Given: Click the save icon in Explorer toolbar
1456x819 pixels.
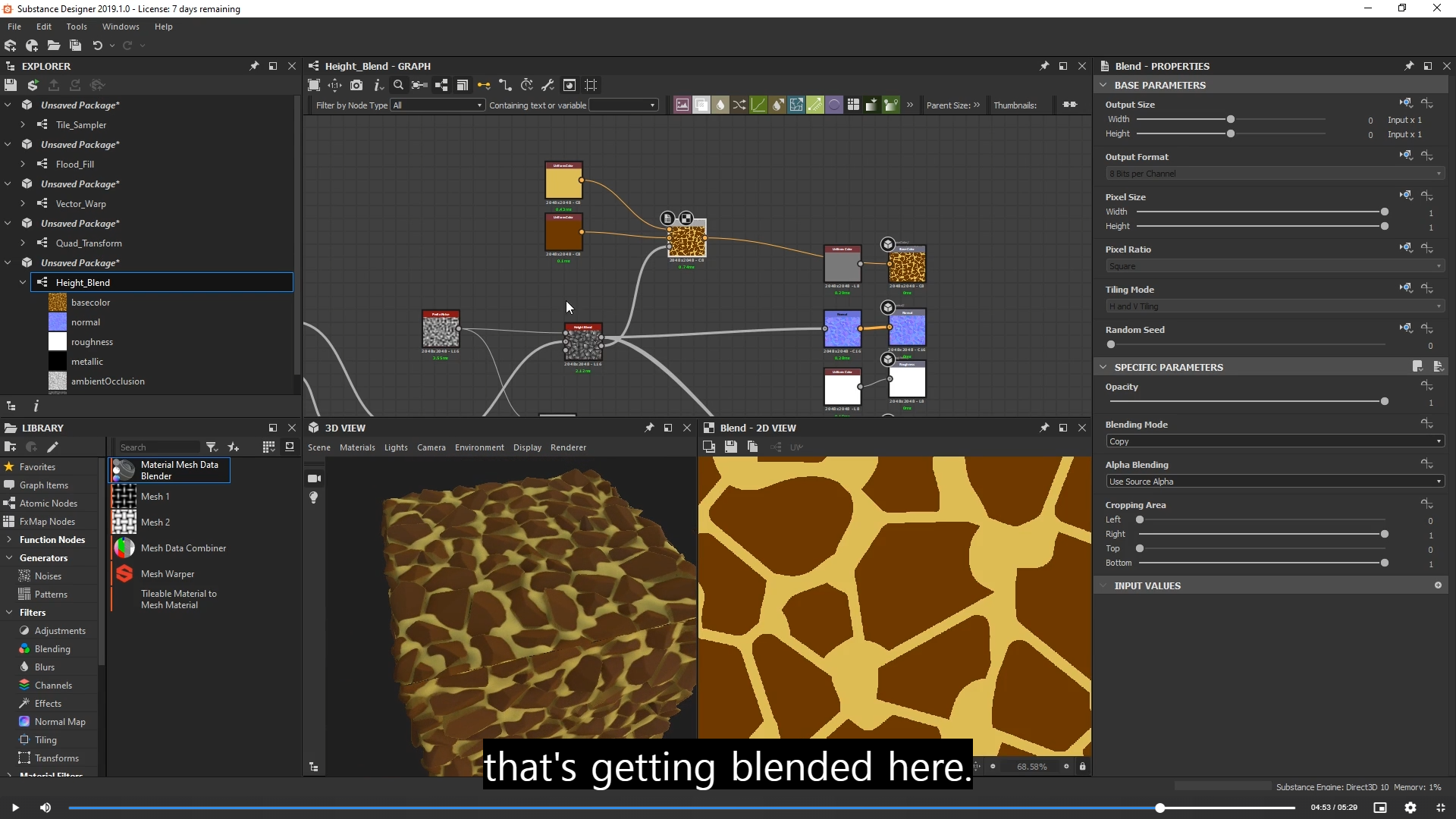Looking at the screenshot, I should [11, 85].
